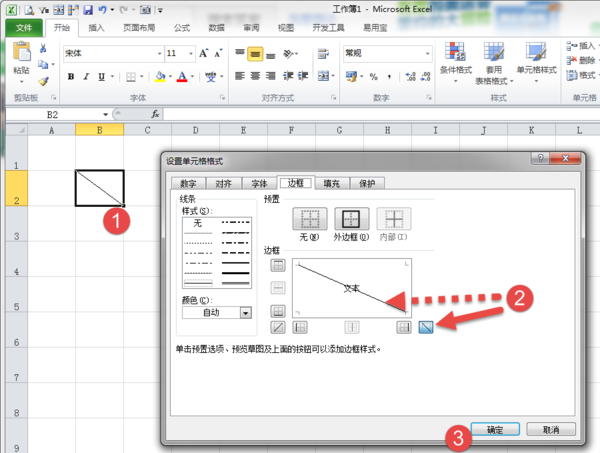600x453 pixels.
Task: Toggle Italic formatting in ribbon
Action: pyautogui.click(x=86, y=76)
